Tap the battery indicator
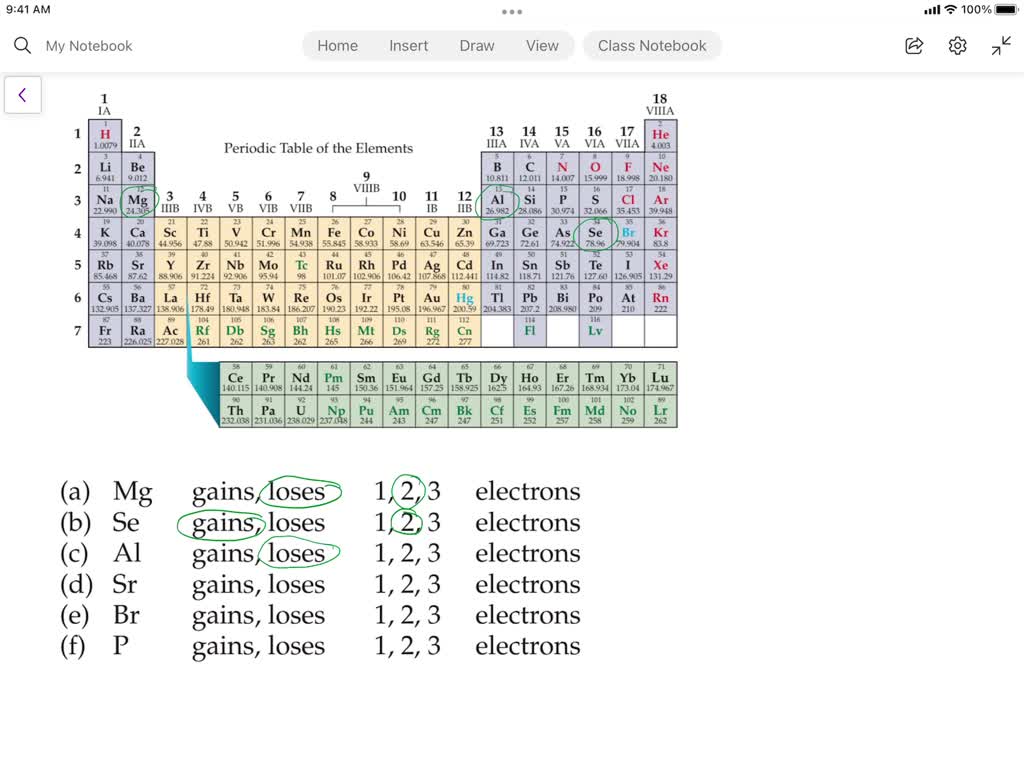Image resolution: width=1024 pixels, height=768 pixels. pyautogui.click(x=1008, y=10)
